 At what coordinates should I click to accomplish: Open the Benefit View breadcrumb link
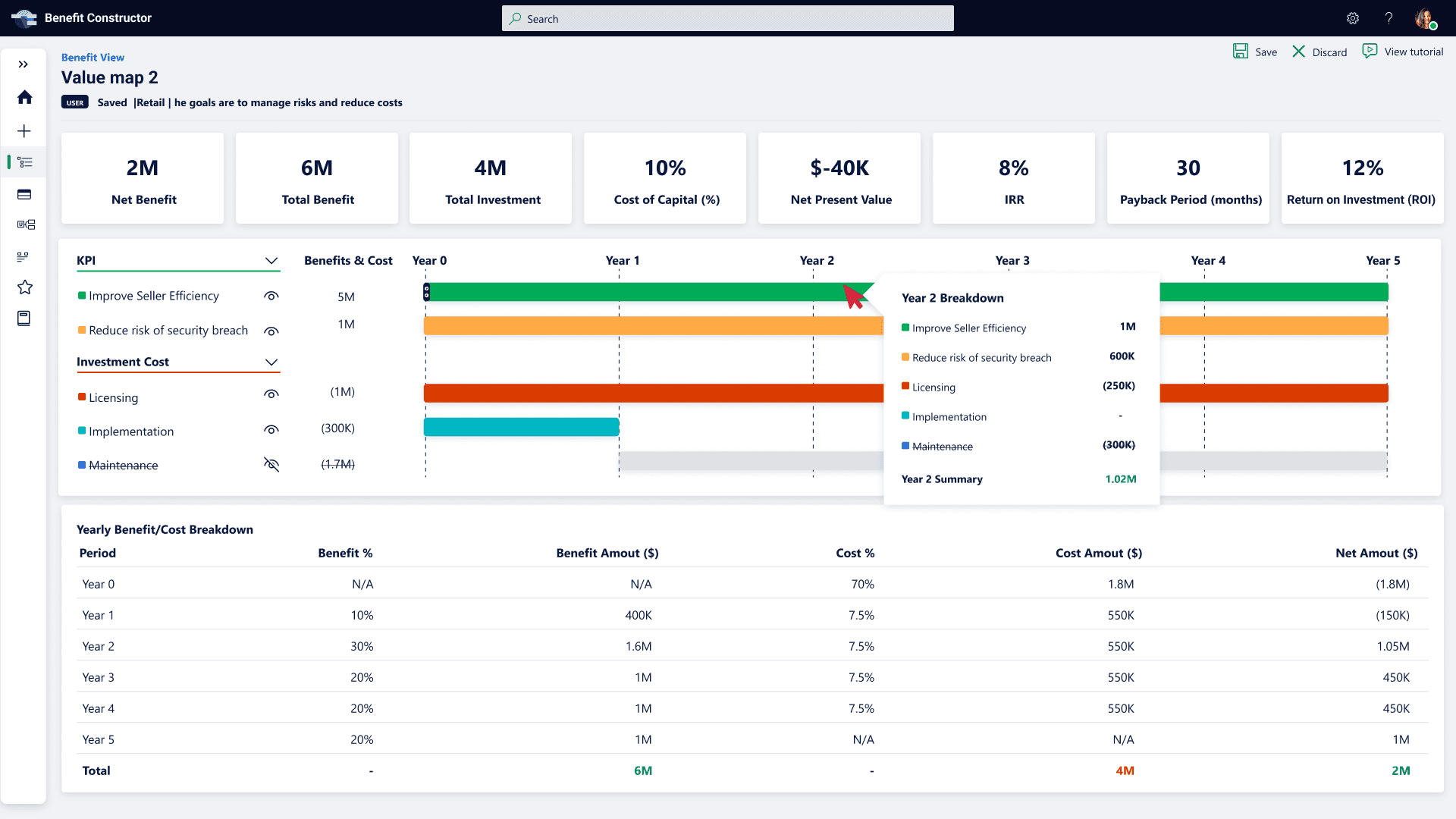[93, 57]
